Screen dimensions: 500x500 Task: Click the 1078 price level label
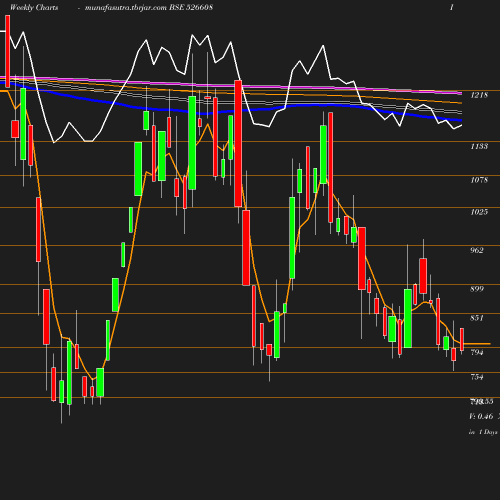[479, 180]
